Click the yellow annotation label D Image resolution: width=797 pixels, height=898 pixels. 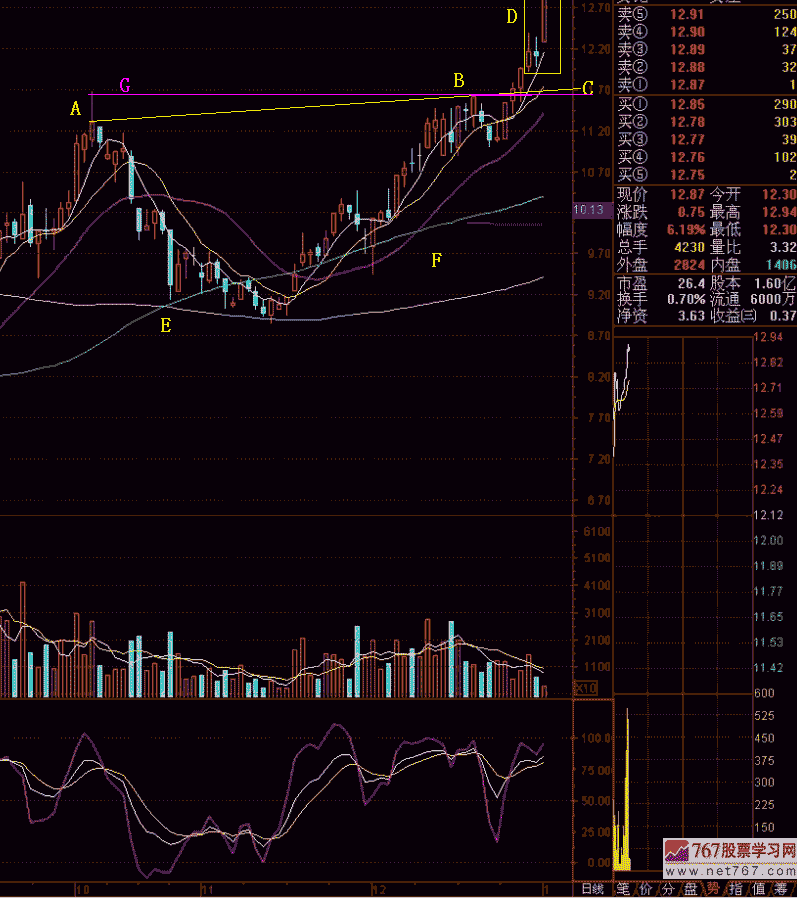511,16
